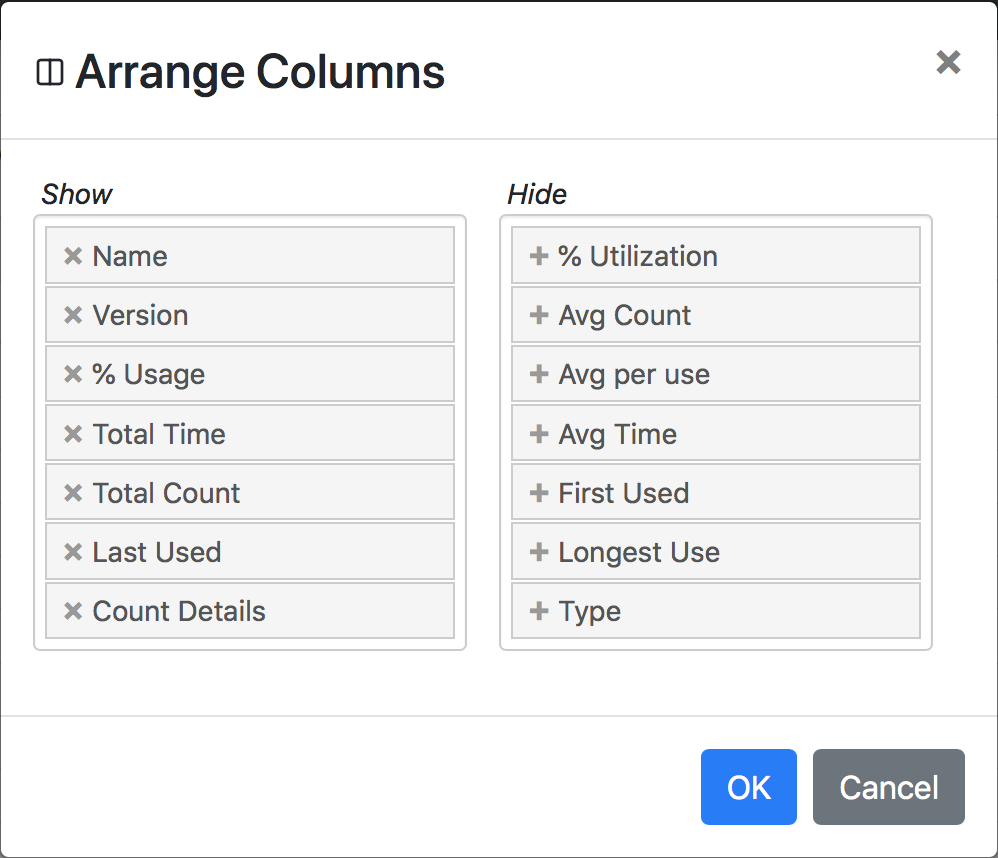Screen dimensions: 998x858
Task: Click the Cancel button
Action: tap(889, 787)
